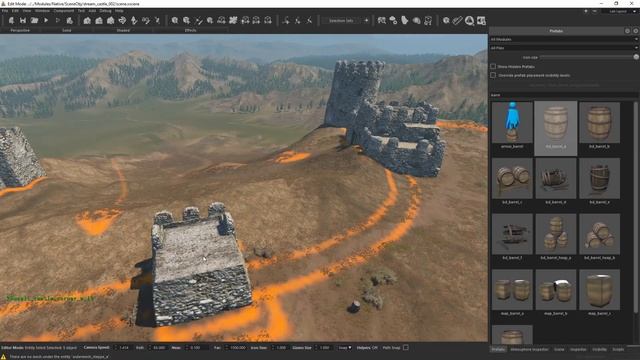
Task: Click the solid play button in toolbar
Action: tap(46, 20)
